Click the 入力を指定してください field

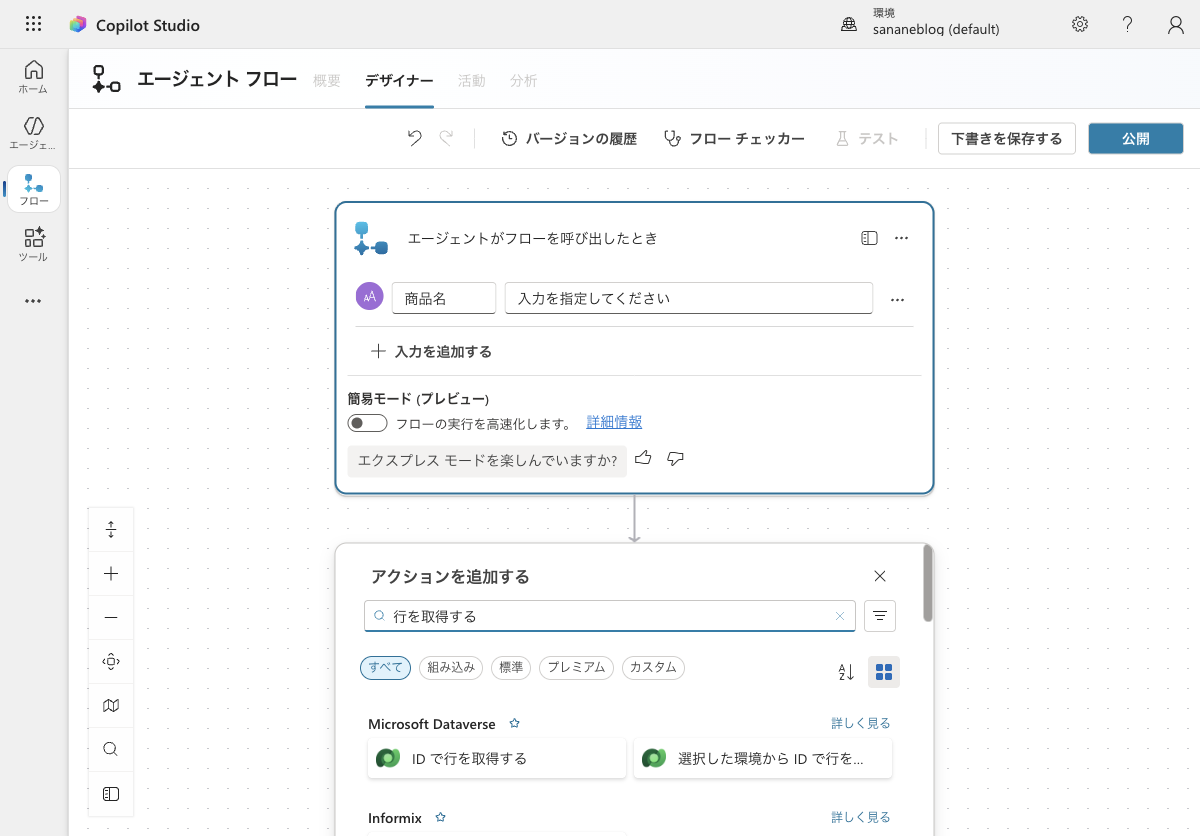point(689,298)
